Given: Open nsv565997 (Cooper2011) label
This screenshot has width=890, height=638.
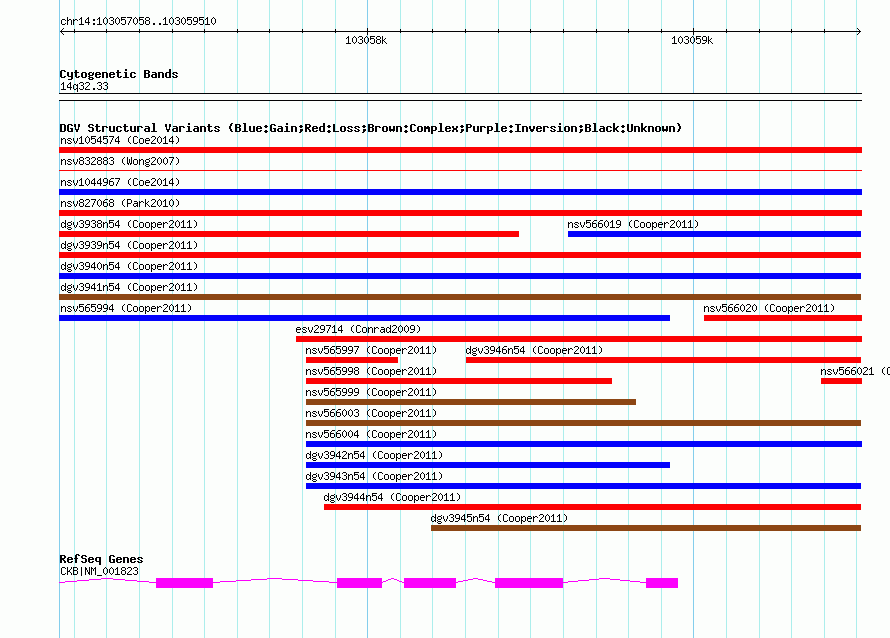Looking at the screenshot, I should coord(371,350).
